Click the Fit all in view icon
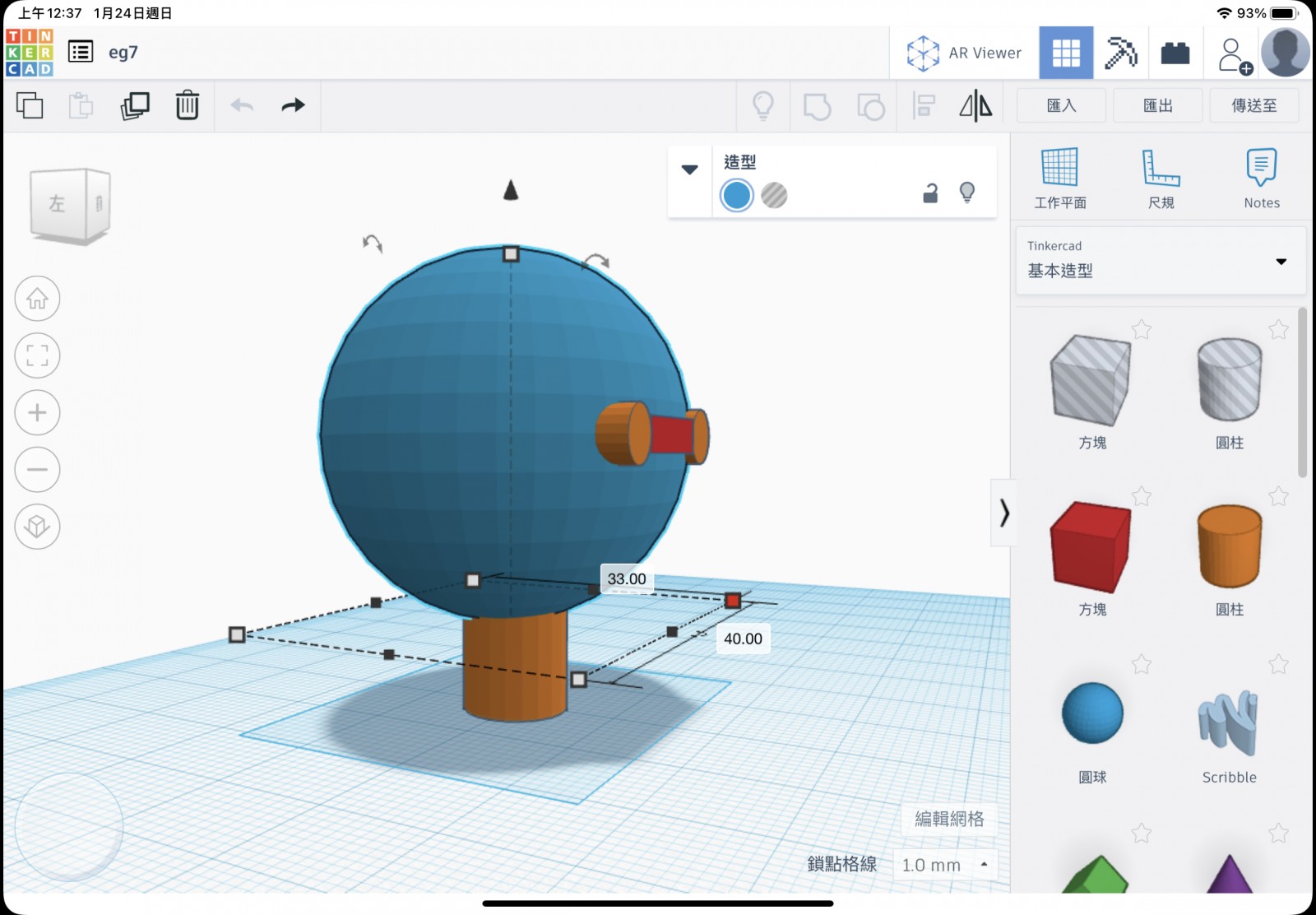This screenshot has width=1316, height=915. 37,355
